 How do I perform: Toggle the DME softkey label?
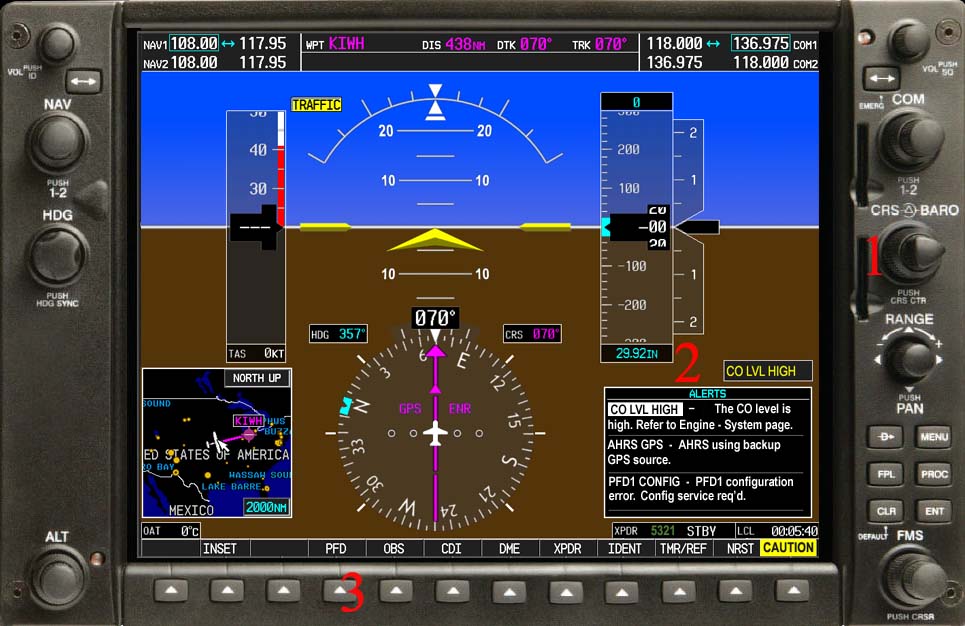pyautogui.click(x=509, y=548)
